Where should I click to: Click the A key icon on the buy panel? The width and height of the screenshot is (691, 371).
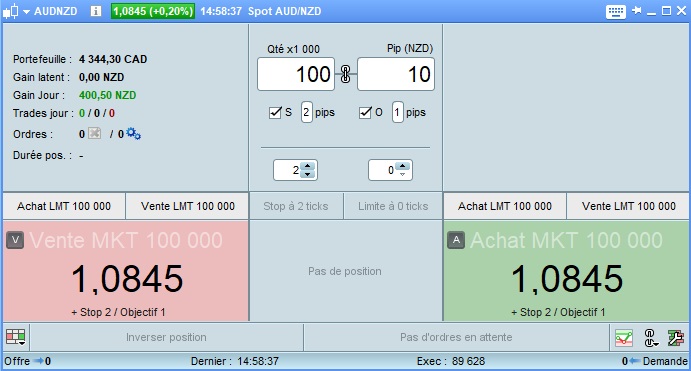point(456,240)
